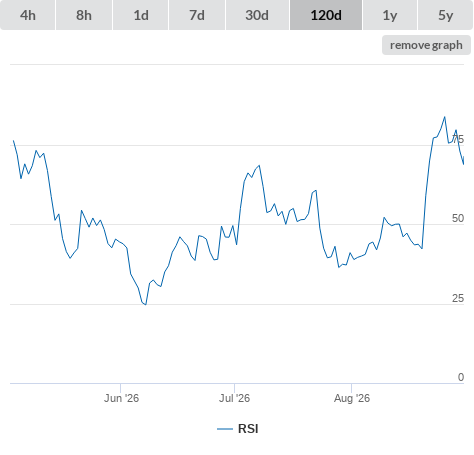474x455 pixels.
Task: Switch to the 4h time range
Action: point(28,15)
